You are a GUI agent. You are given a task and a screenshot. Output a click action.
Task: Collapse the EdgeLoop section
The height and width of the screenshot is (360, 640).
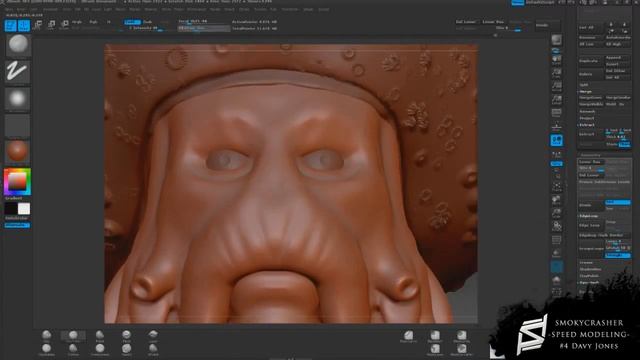pyautogui.click(x=589, y=216)
